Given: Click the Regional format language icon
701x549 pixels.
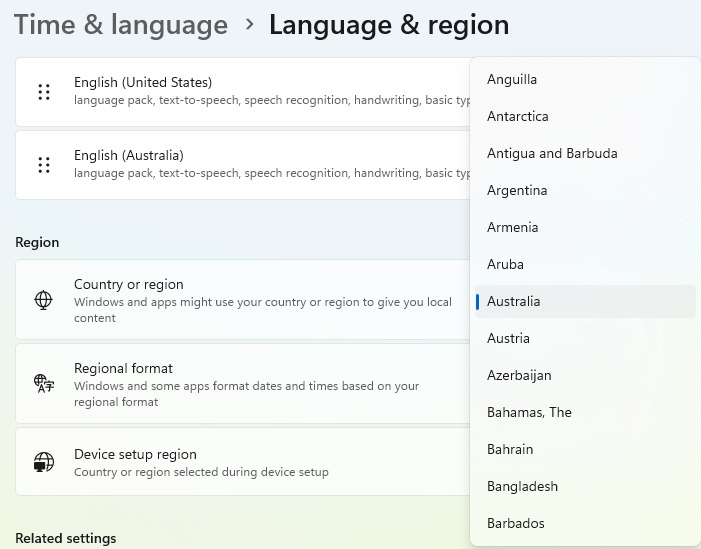Looking at the screenshot, I should click(x=44, y=384).
